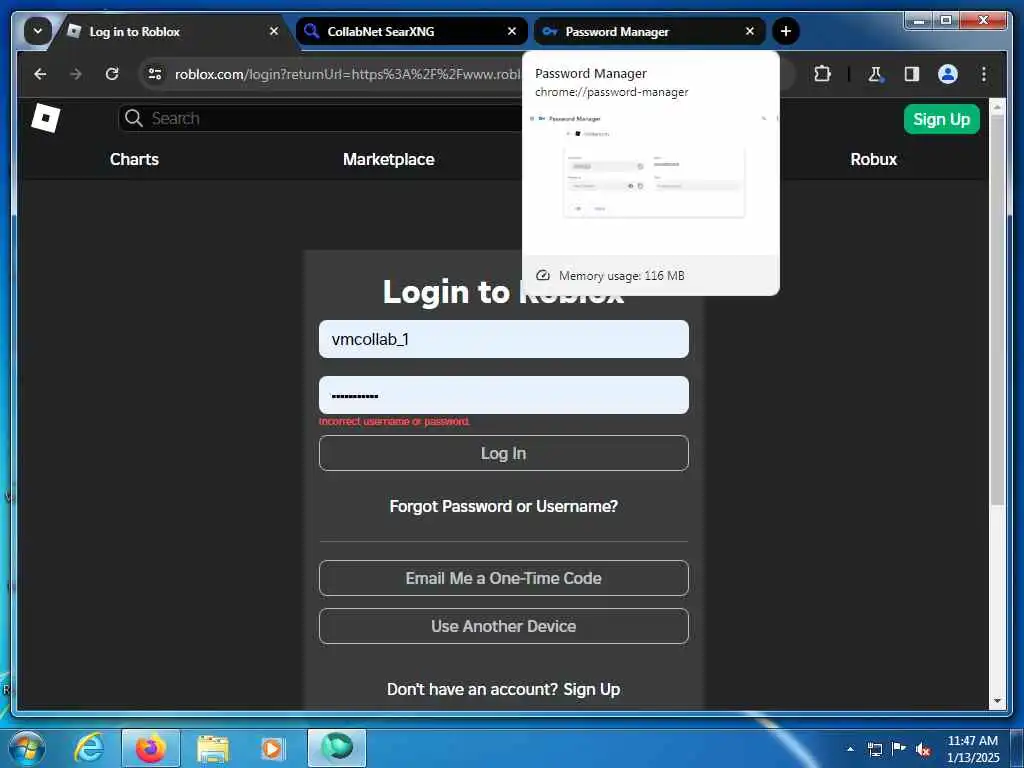Toggle the browser side panel
The width and height of the screenshot is (1024, 768).
(912, 74)
